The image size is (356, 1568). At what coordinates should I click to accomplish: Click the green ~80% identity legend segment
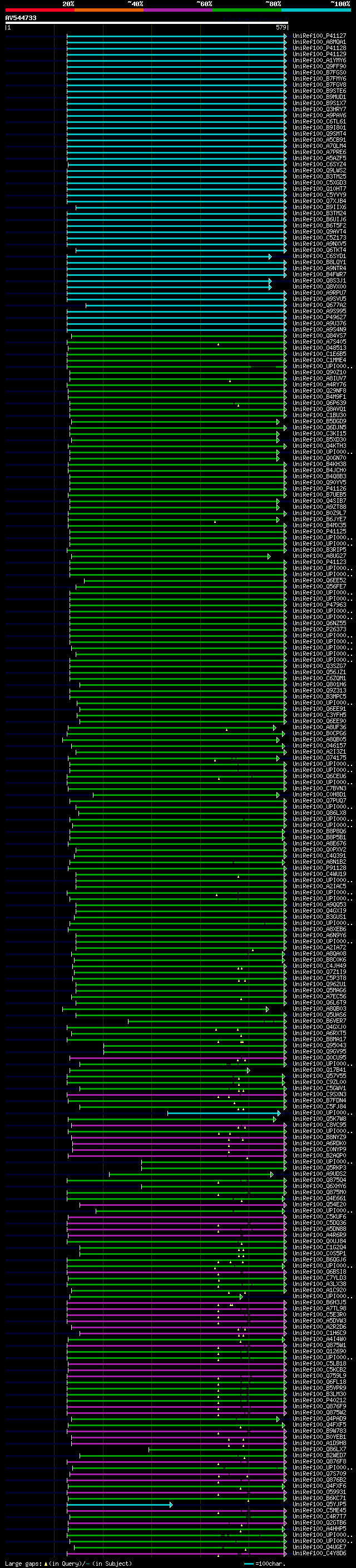pos(247,10)
